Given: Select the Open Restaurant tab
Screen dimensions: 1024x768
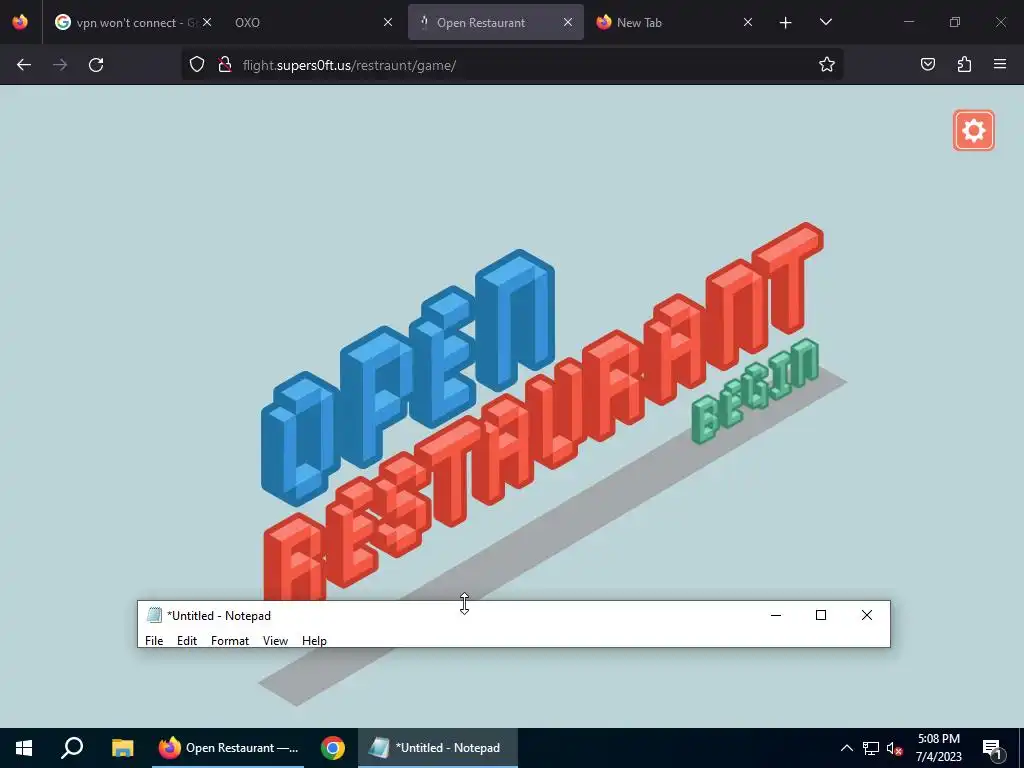Looking at the screenshot, I should (x=496, y=22).
